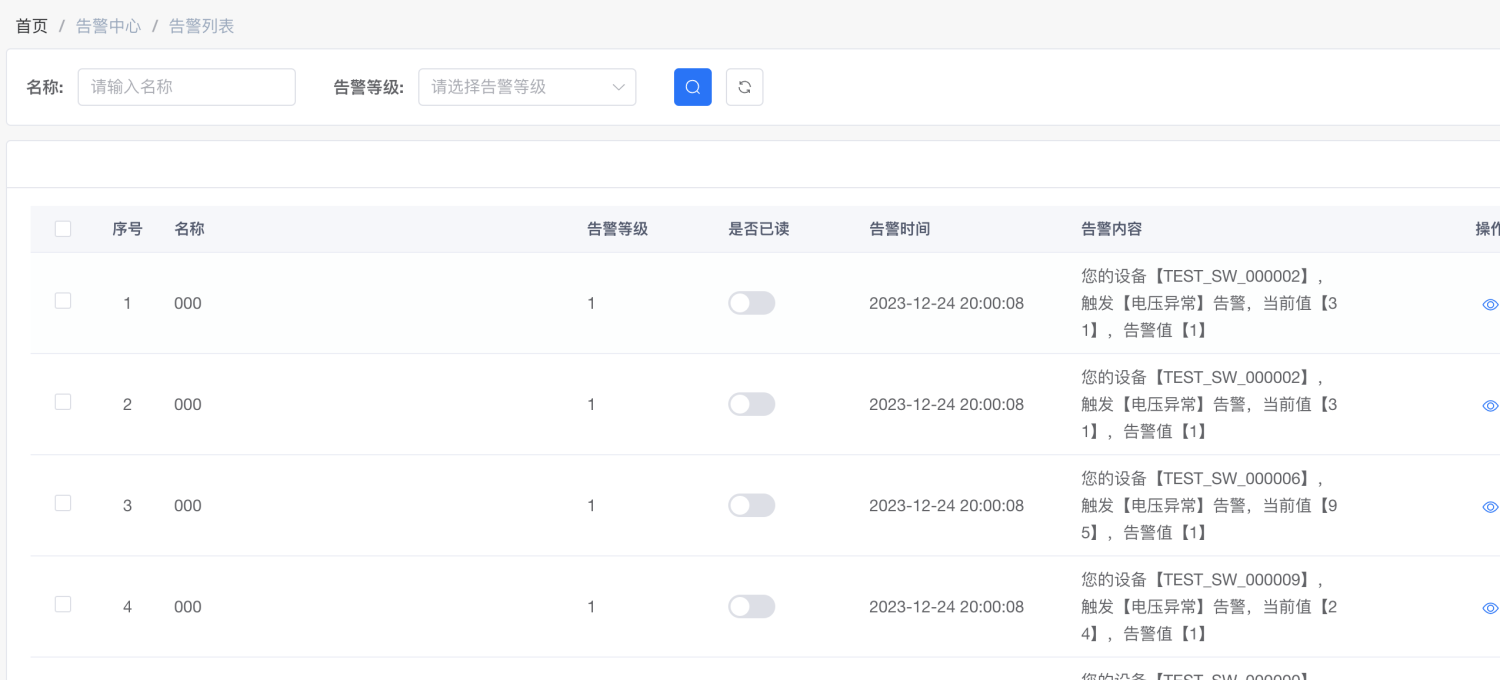1500x680 pixels.
Task: Click the 序号 column header
Action: point(127,229)
